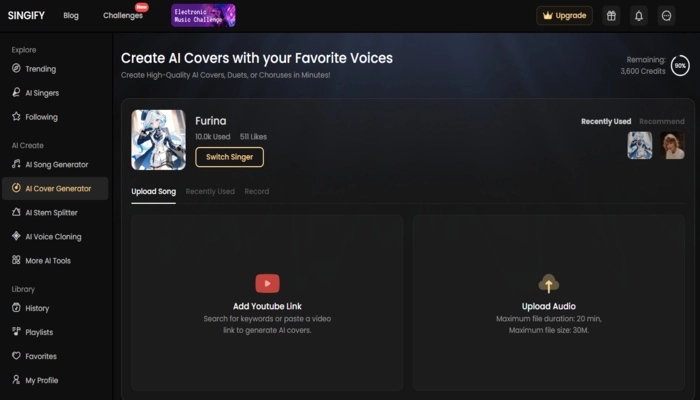Click the red YouTube play icon
This screenshot has height=400, width=700.
267,283
